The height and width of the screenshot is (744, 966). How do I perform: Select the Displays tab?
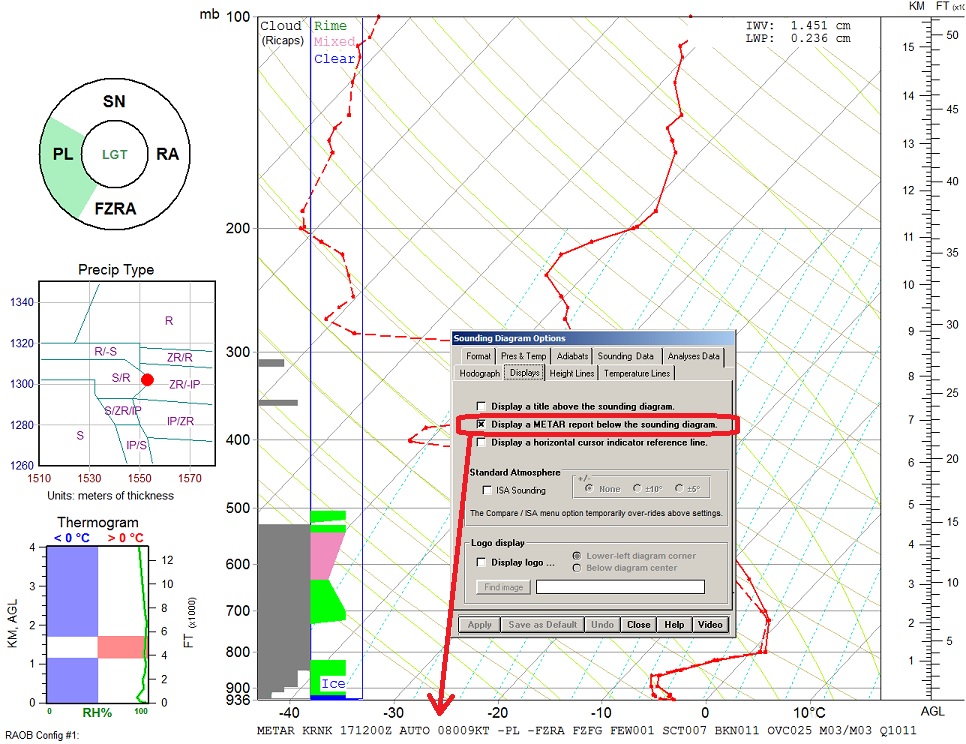[x=524, y=373]
